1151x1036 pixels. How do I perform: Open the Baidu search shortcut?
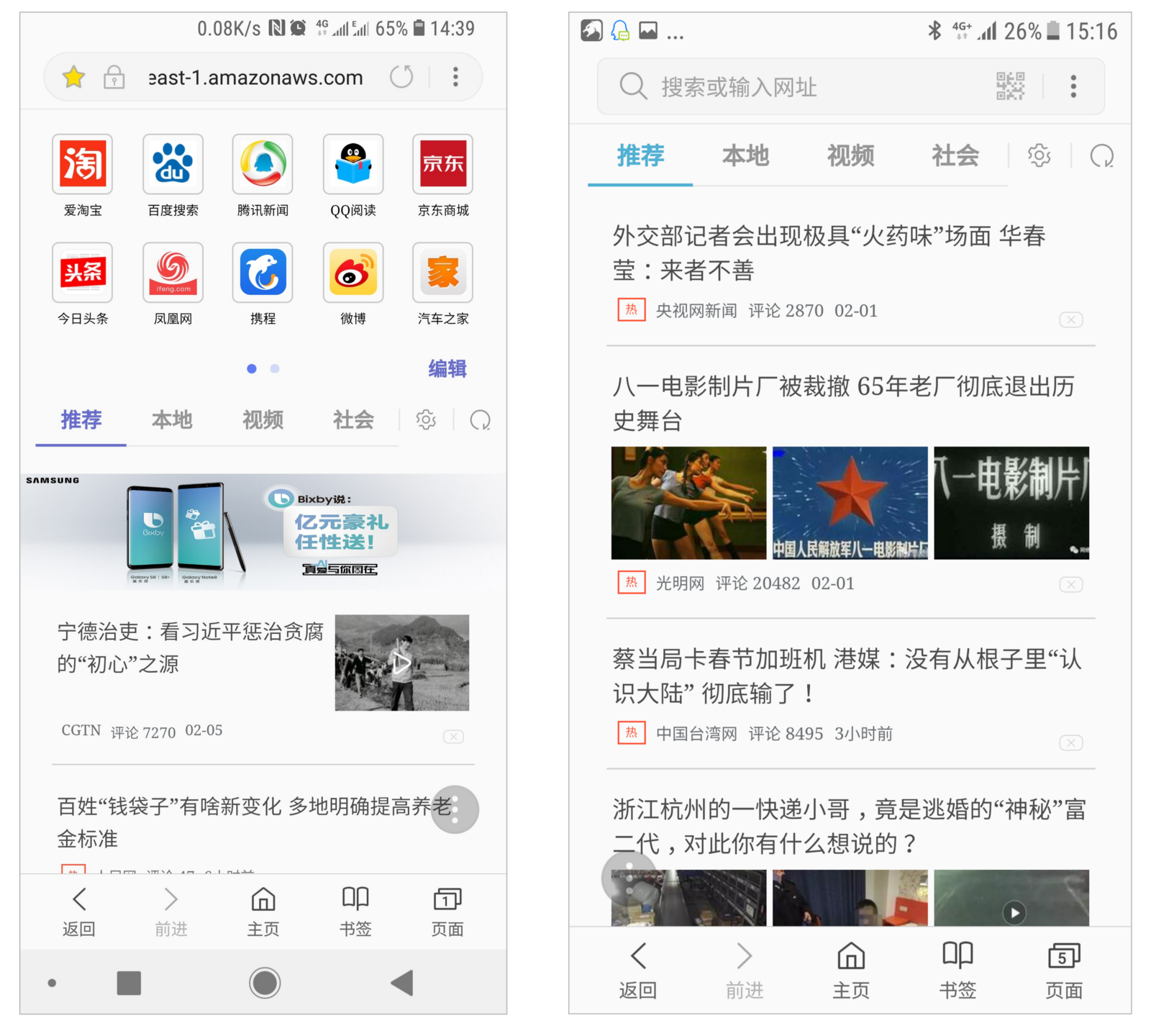tap(173, 164)
